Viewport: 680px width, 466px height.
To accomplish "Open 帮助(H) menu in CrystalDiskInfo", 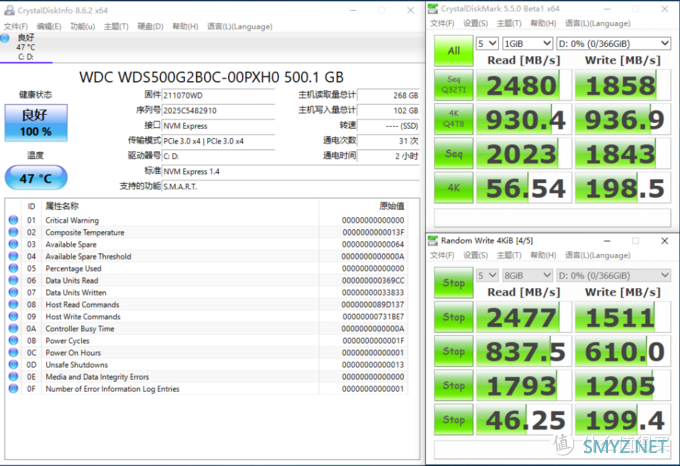I will pos(185,26).
